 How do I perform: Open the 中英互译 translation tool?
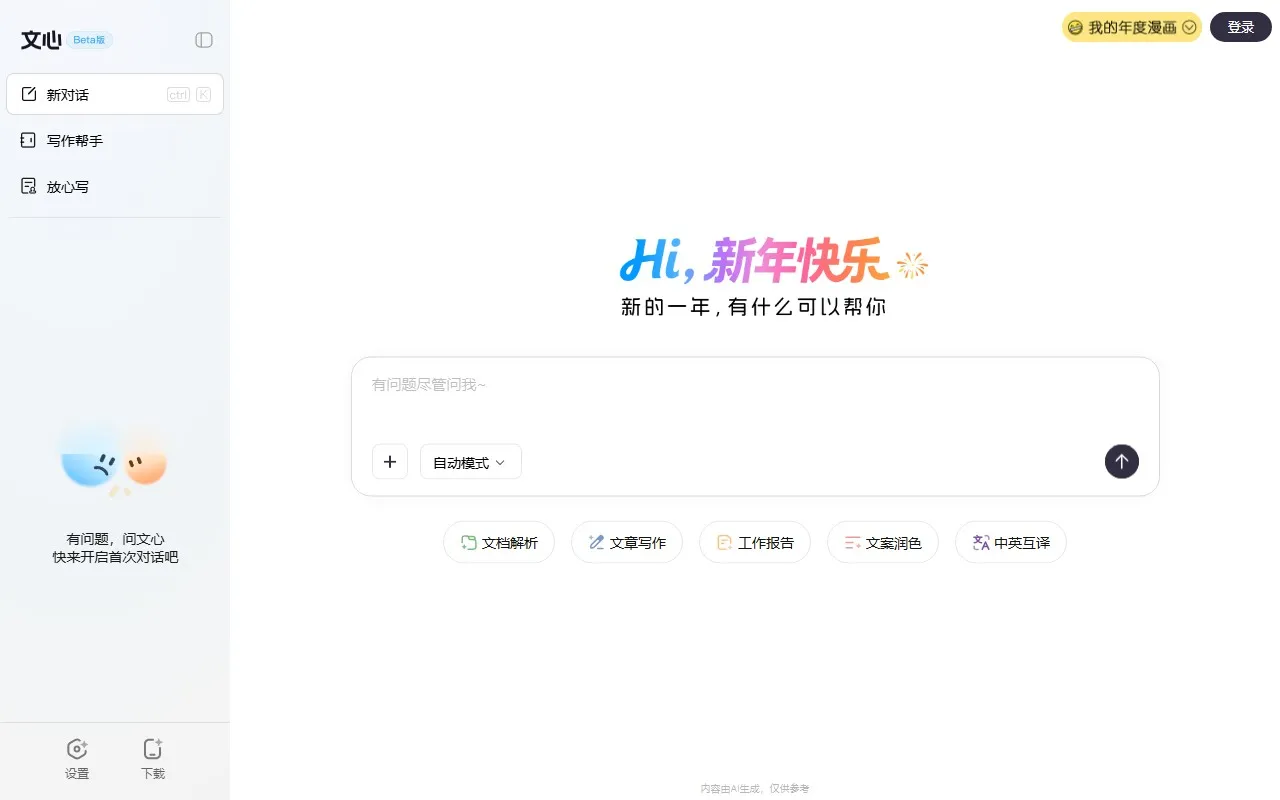coord(1010,542)
